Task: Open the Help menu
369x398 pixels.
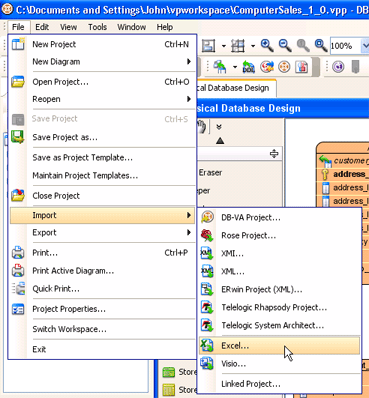Action: click(165, 27)
